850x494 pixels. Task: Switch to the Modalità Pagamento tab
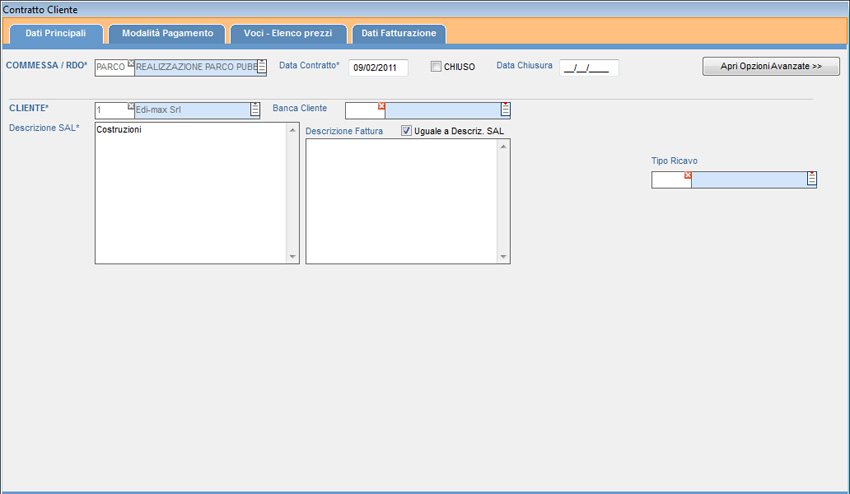coord(167,33)
